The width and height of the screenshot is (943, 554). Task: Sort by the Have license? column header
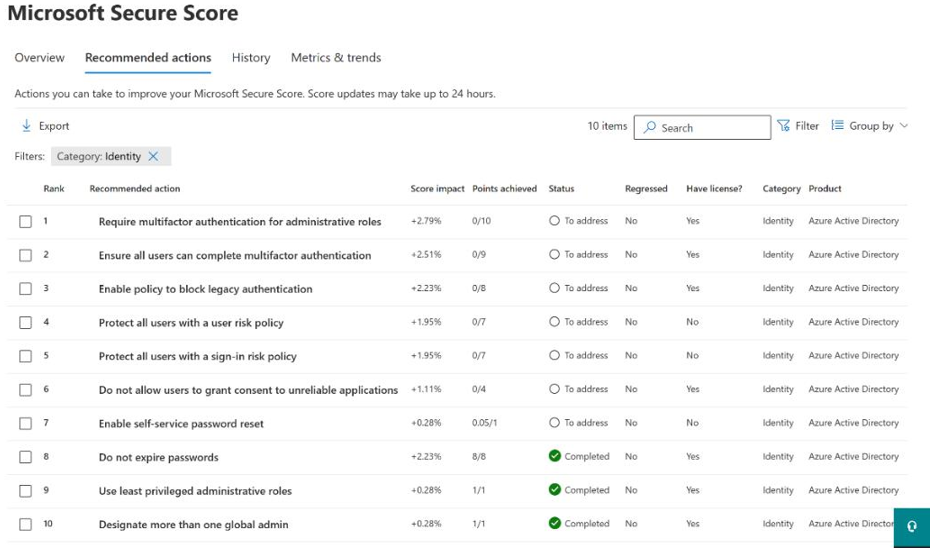tap(714, 188)
